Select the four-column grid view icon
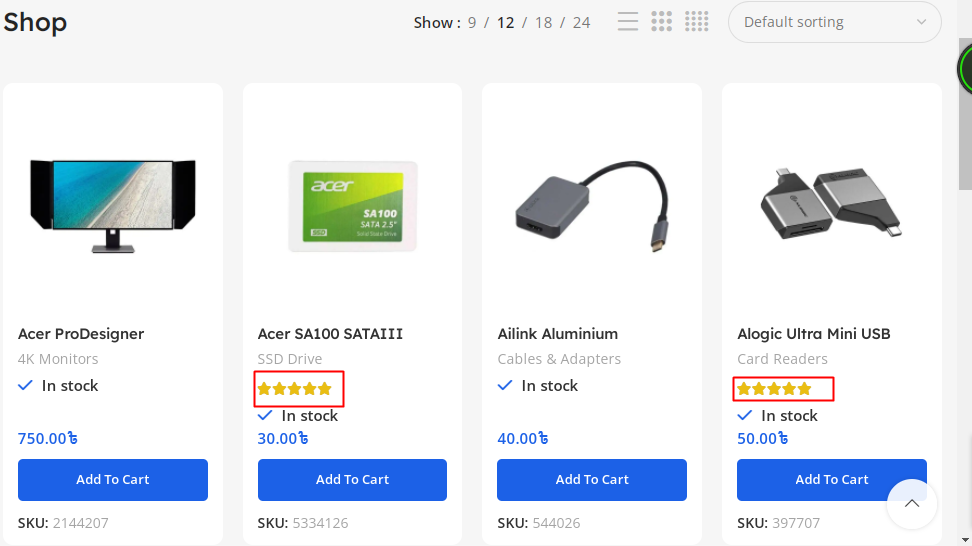This screenshot has height=546, width=972. (x=697, y=22)
